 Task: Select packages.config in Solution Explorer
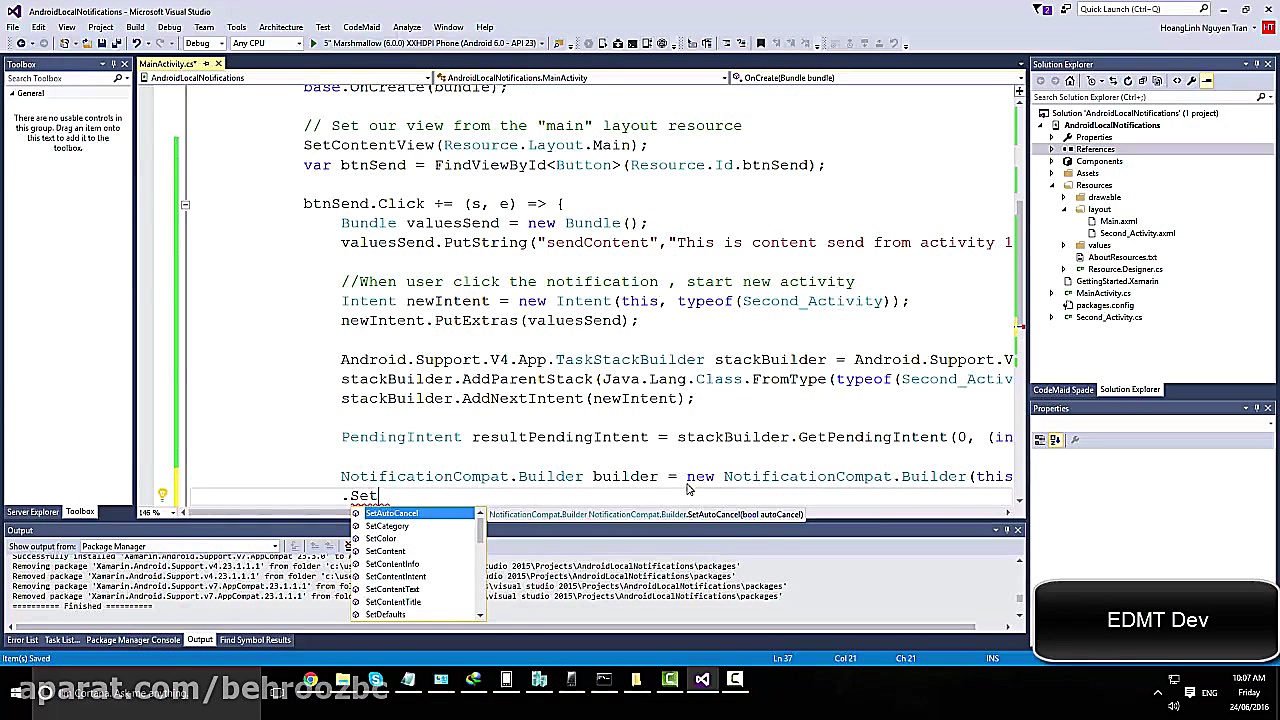[1105, 305]
